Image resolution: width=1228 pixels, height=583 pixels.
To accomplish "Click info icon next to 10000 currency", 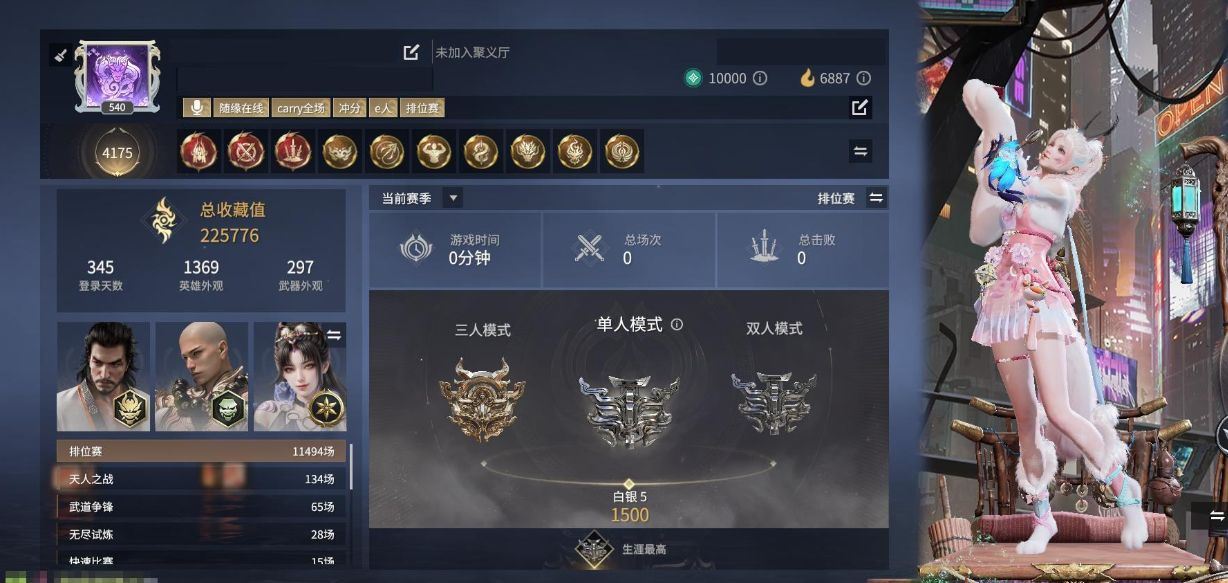I will coord(760,78).
